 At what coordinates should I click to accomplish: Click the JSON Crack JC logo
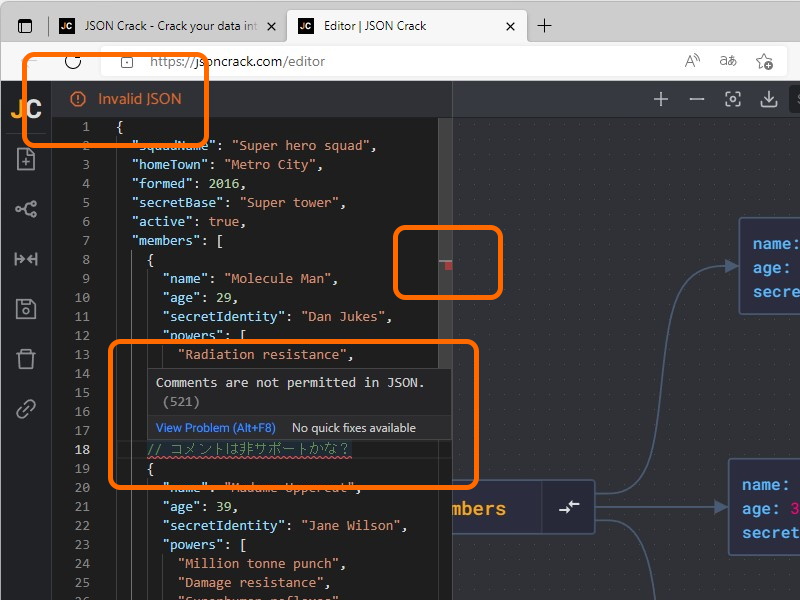[x=26, y=108]
